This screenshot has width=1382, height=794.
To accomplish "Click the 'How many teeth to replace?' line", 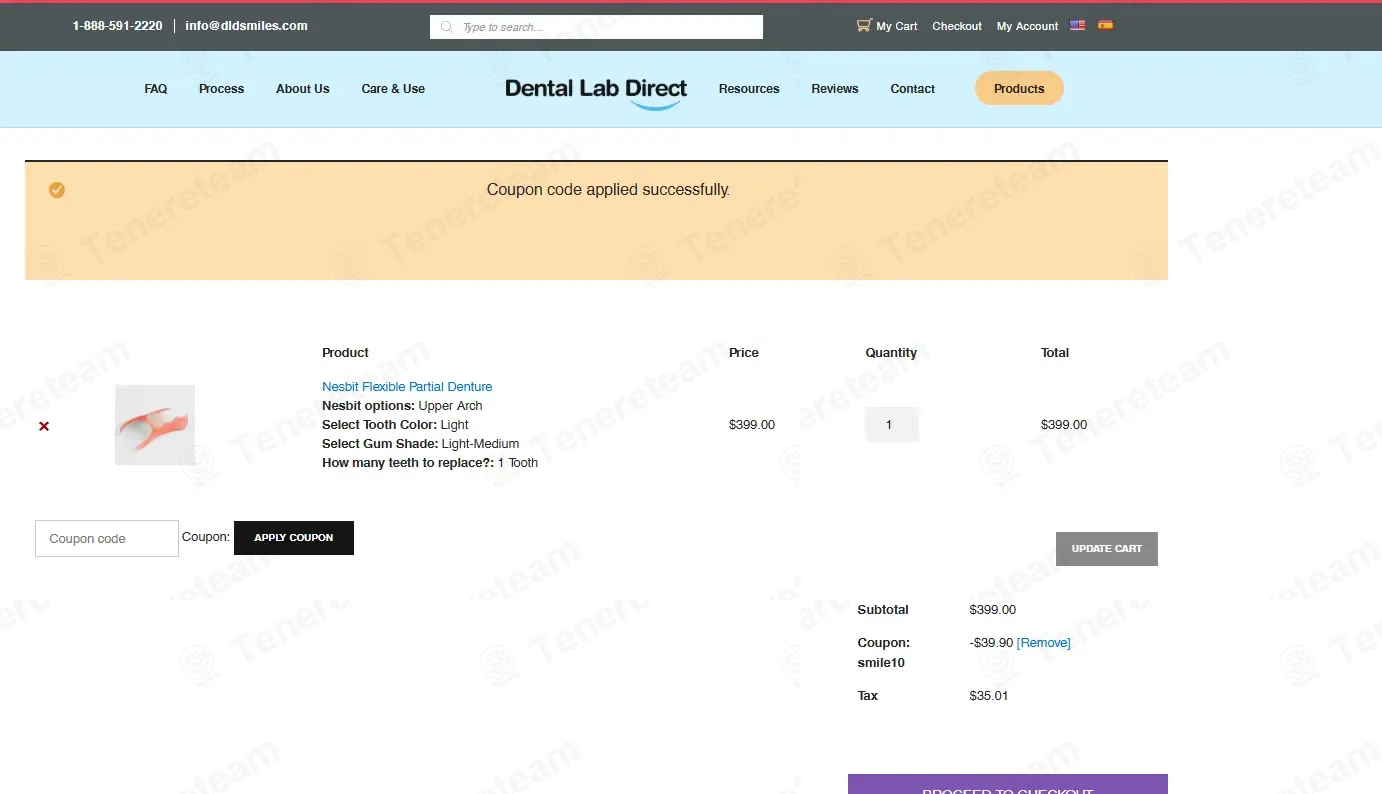I will click(x=430, y=463).
